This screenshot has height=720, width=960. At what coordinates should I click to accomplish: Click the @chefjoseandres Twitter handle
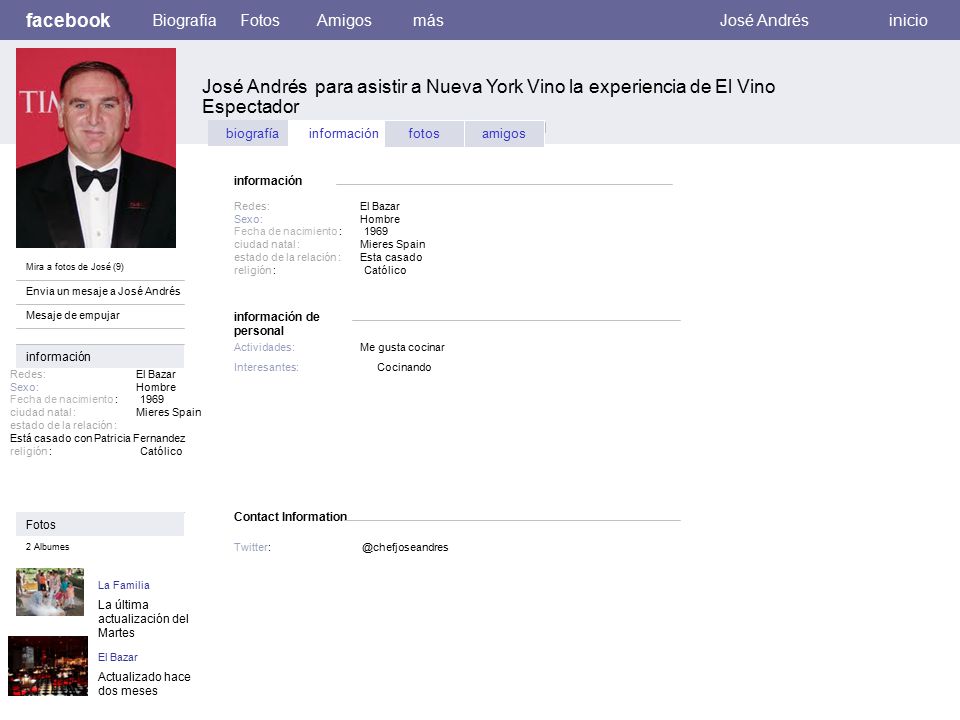coord(405,547)
